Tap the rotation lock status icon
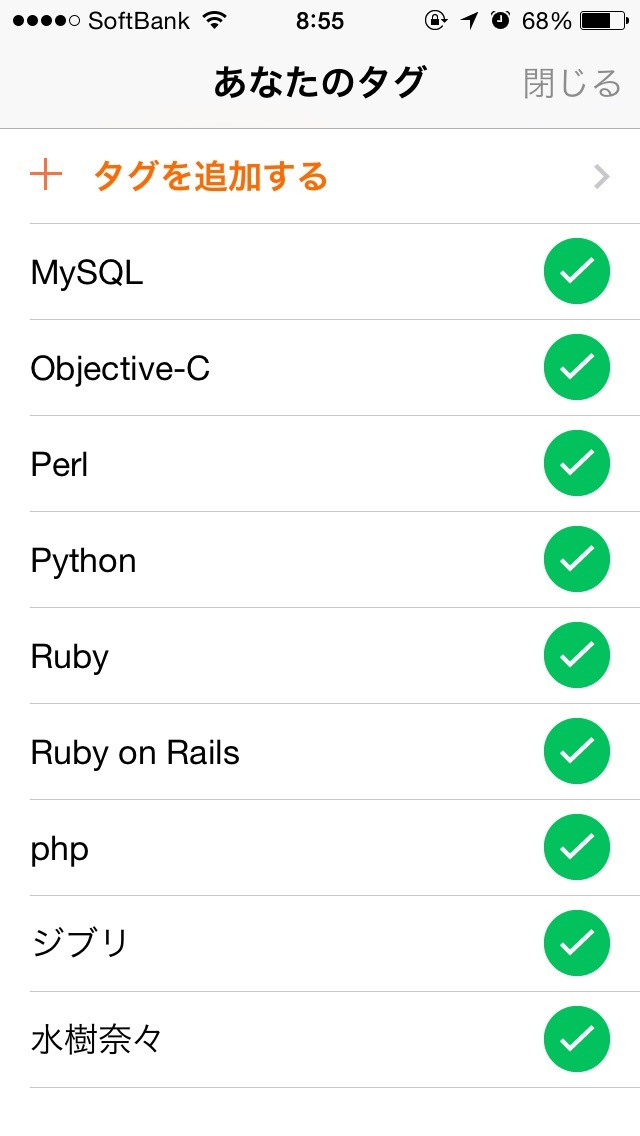The image size is (640, 1136). tap(435, 21)
